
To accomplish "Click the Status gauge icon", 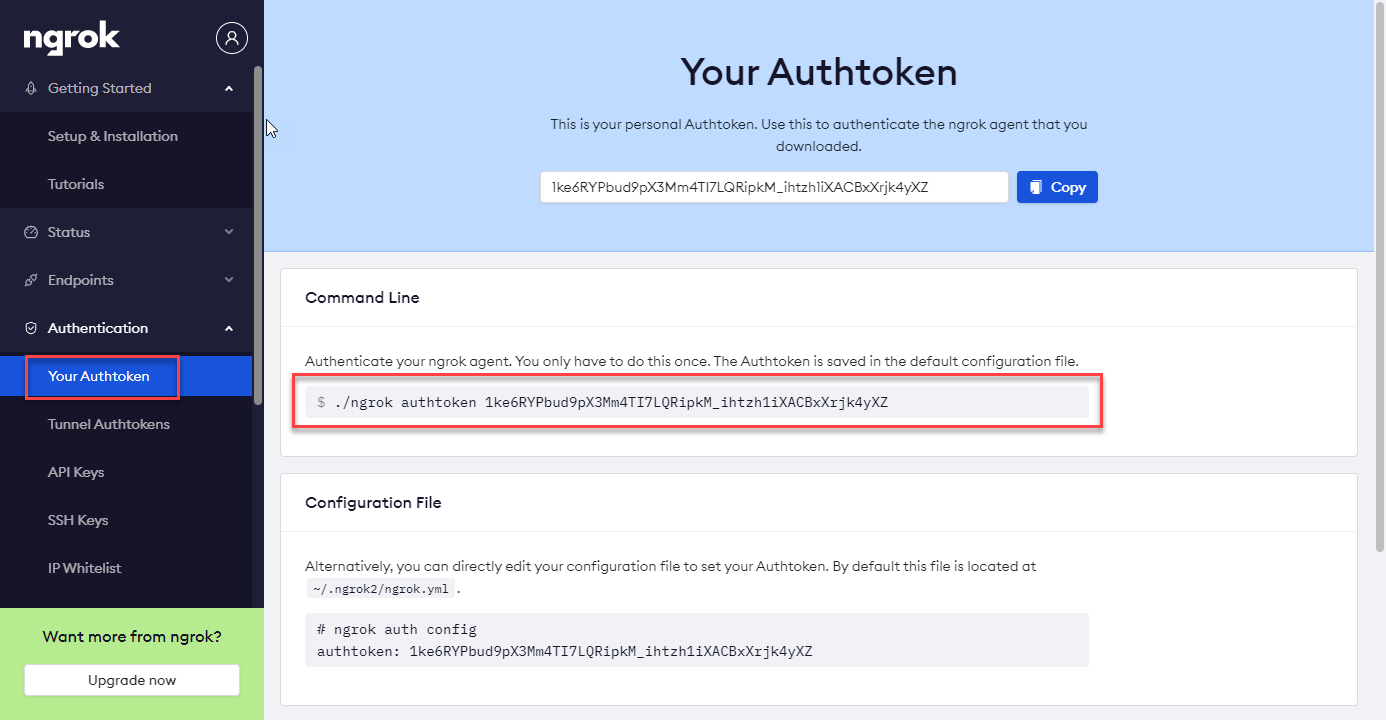I will (31, 232).
